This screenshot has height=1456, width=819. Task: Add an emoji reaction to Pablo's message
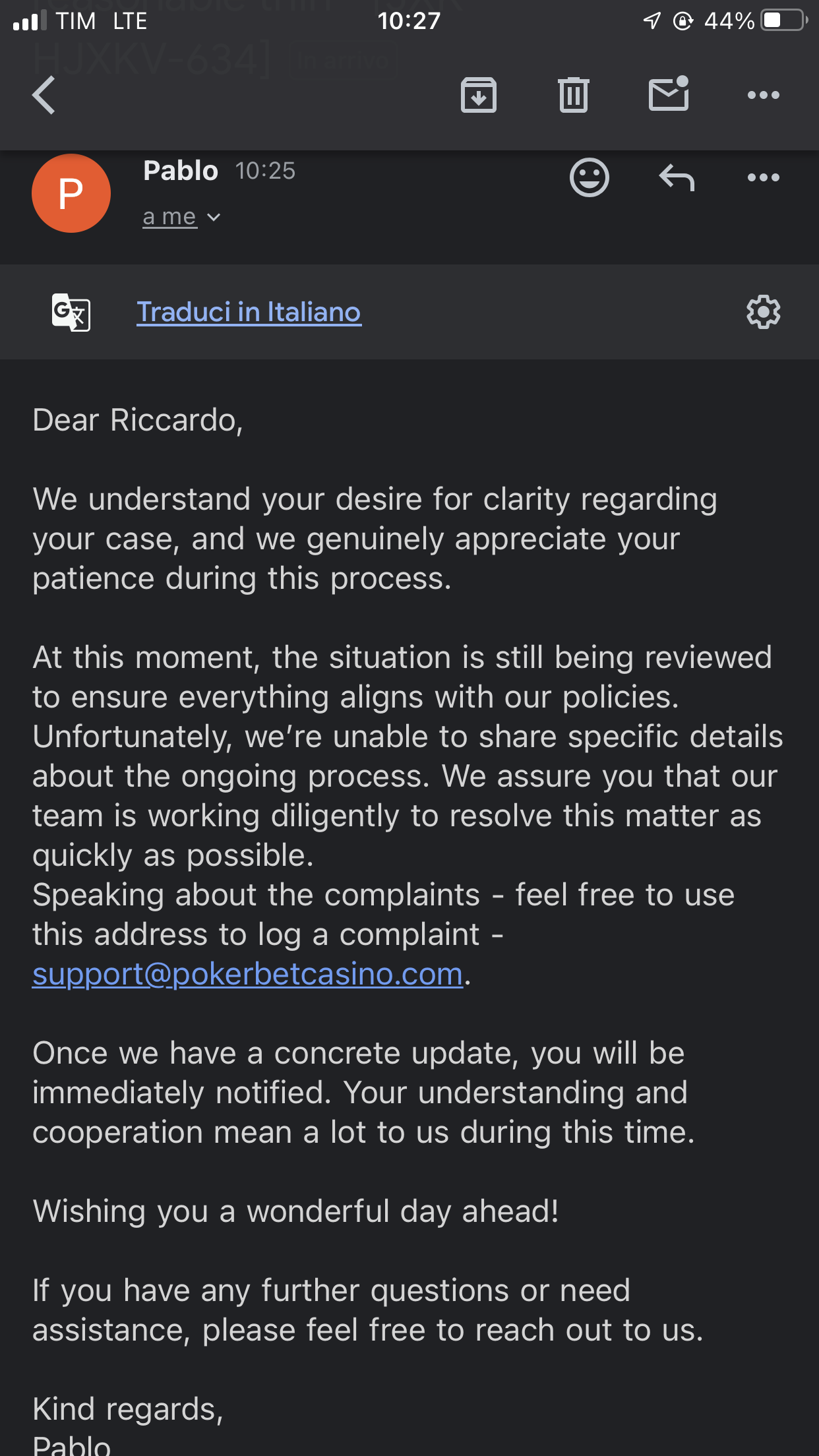[x=589, y=177]
